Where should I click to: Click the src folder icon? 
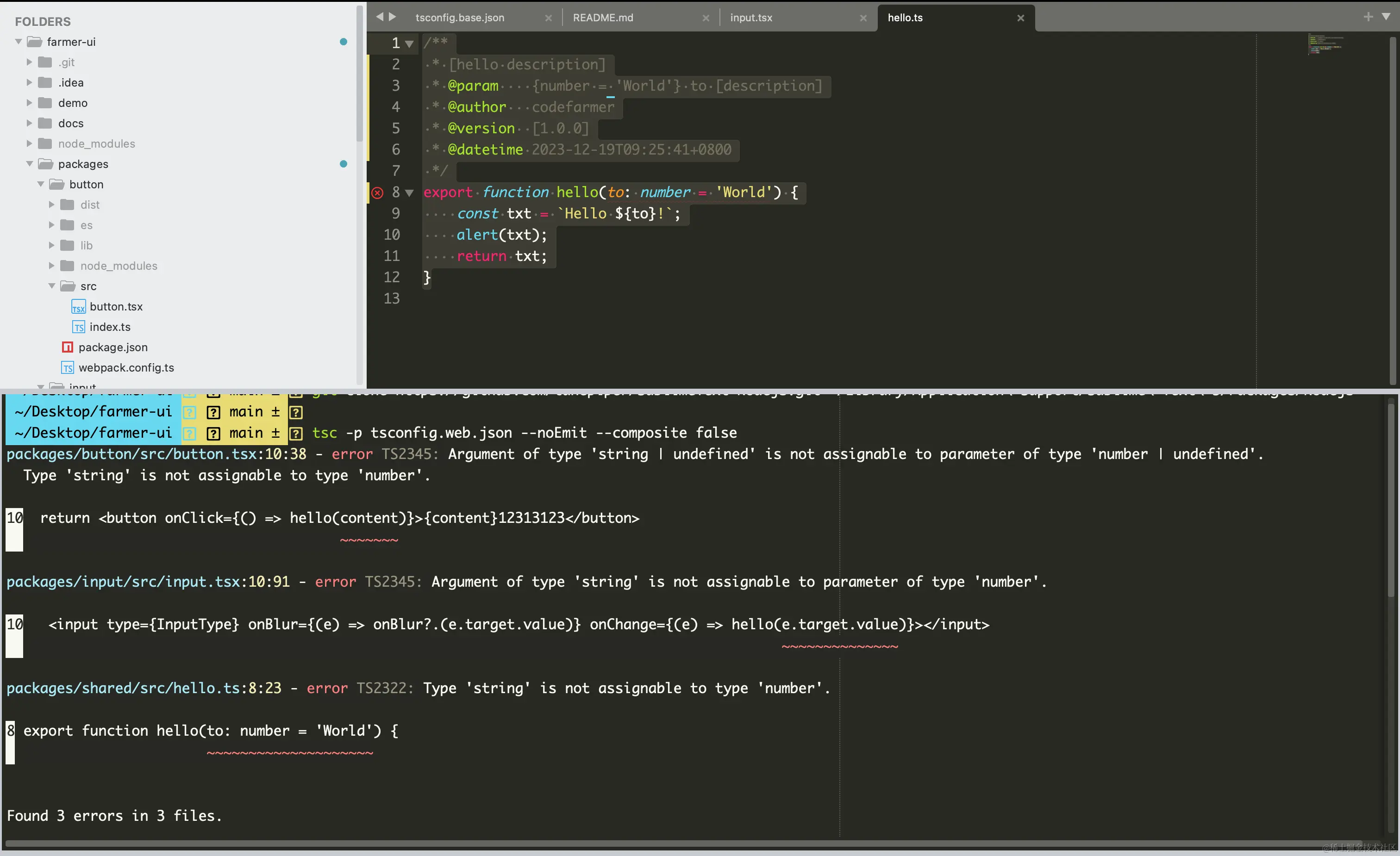point(68,285)
